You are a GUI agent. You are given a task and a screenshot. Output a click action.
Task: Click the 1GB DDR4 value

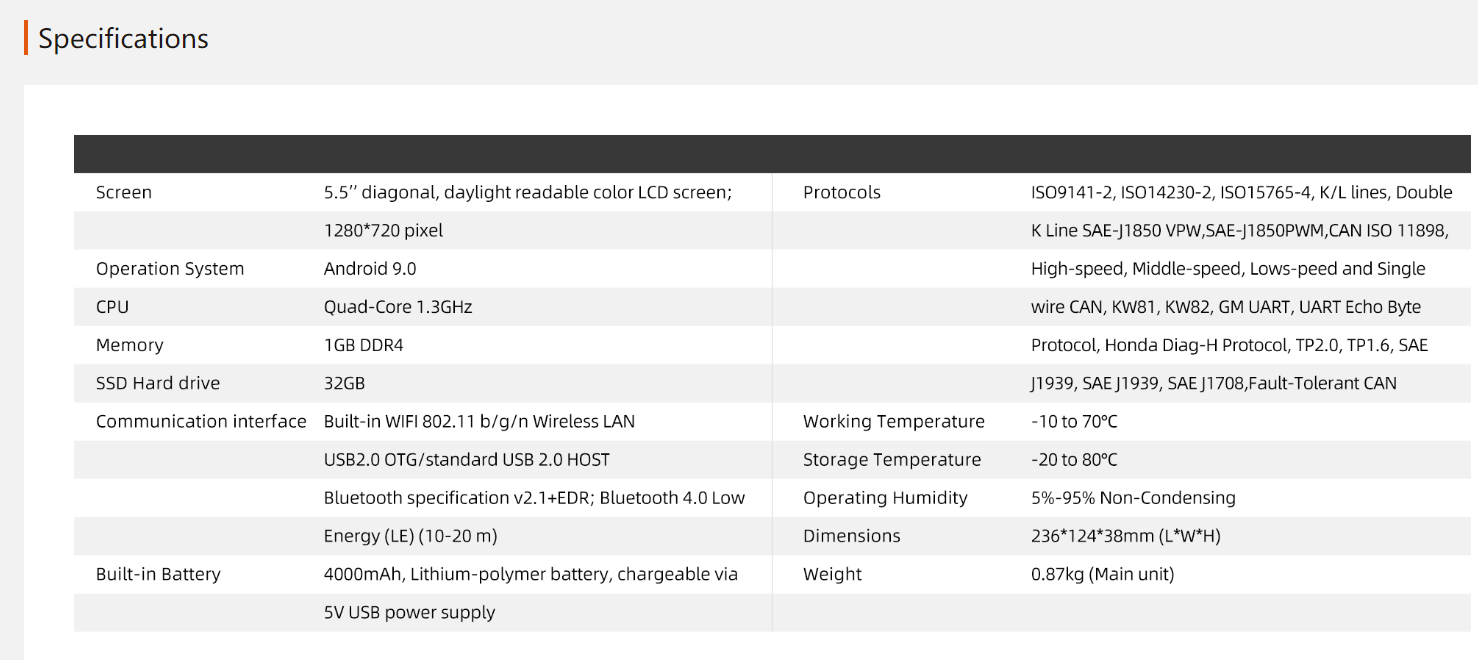click(364, 345)
